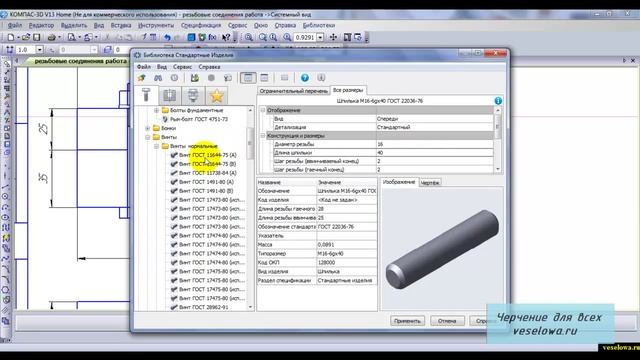Open the Справка menu in library dialog
Screen dimensions: 640x360
209,67
